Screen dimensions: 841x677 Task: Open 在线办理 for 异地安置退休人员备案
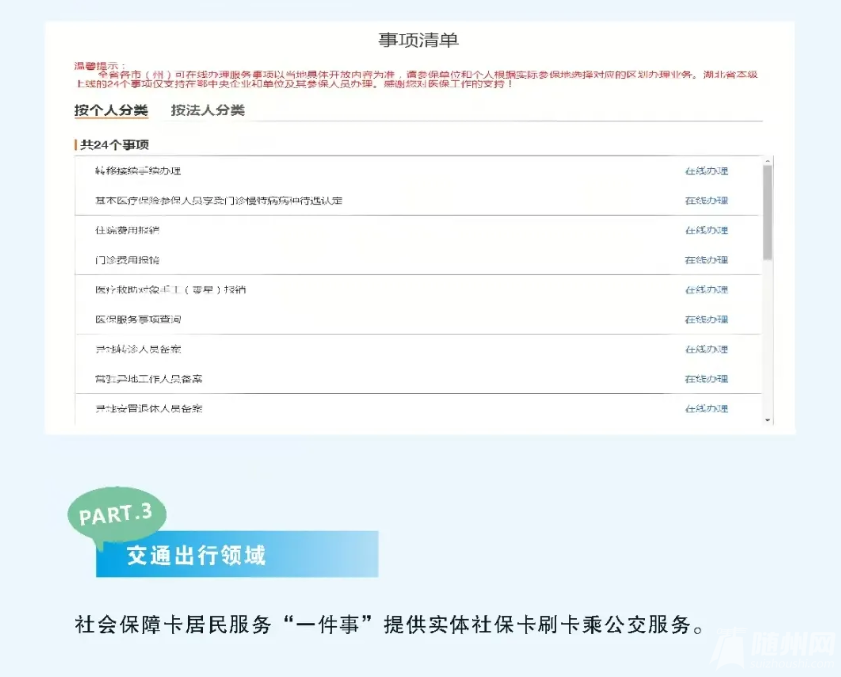click(706, 409)
